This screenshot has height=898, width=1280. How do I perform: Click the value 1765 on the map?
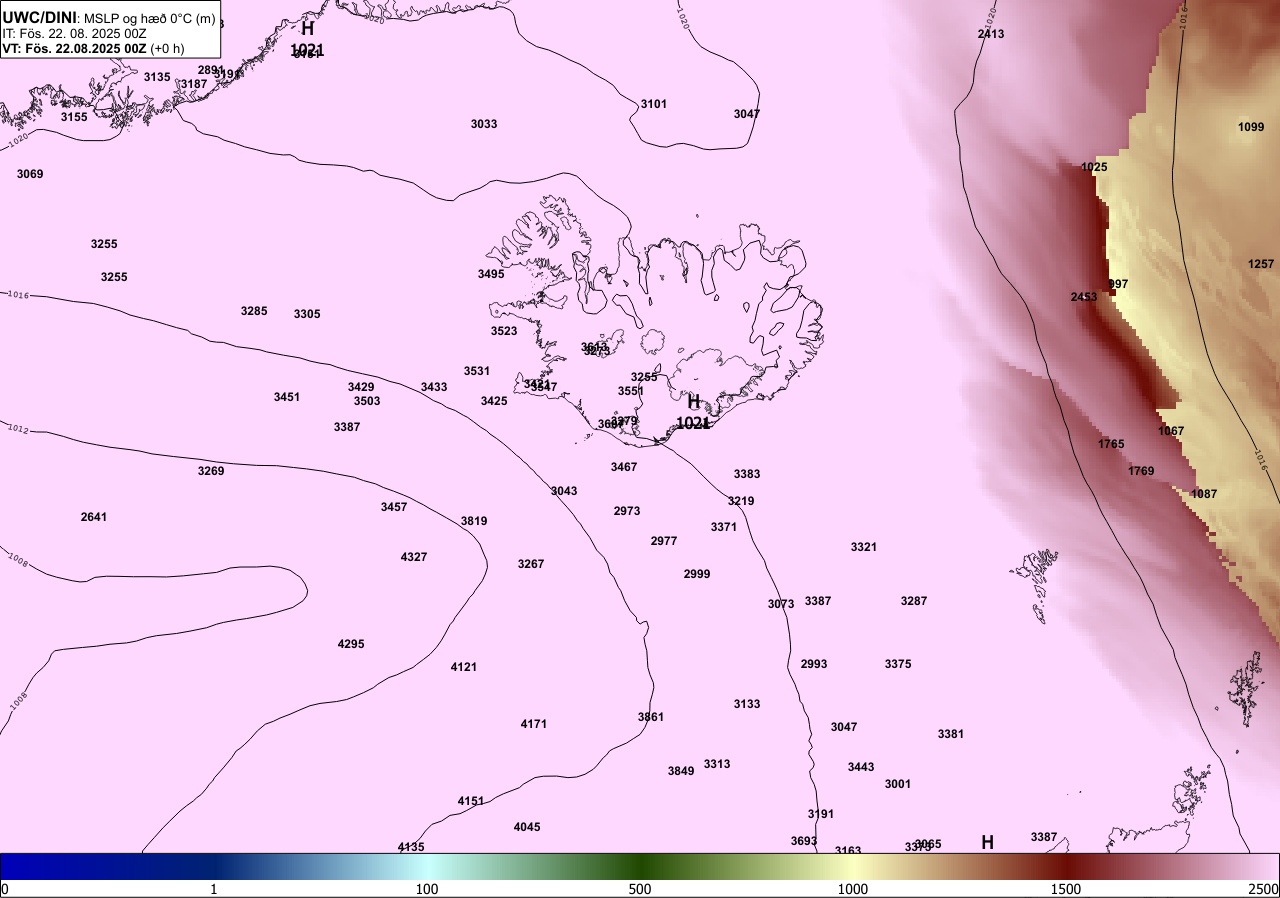tap(1111, 444)
